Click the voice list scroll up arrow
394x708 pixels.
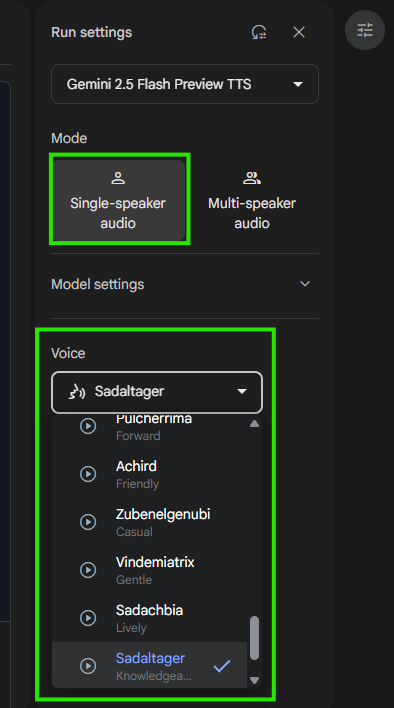pos(255,424)
